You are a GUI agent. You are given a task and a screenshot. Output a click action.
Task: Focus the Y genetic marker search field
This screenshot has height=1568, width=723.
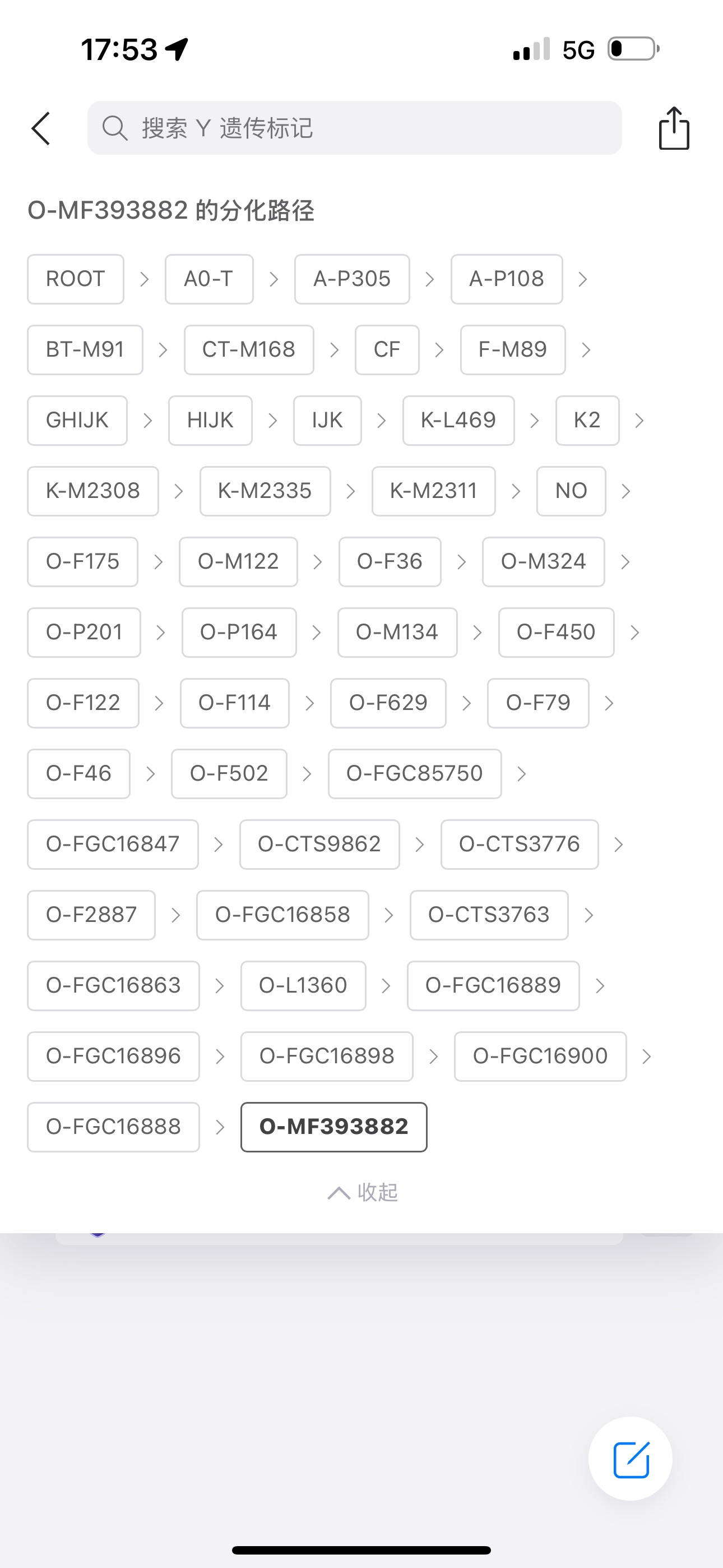tap(365, 128)
